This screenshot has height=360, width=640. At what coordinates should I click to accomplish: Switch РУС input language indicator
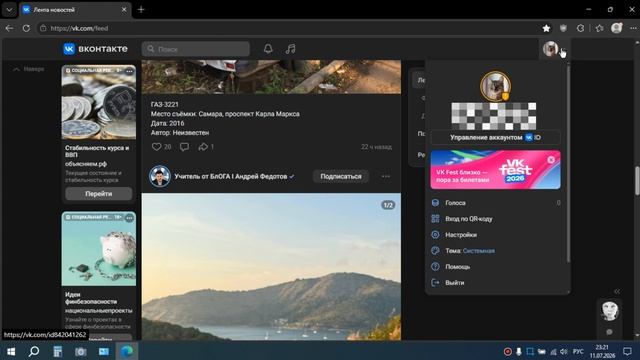(x=578, y=351)
